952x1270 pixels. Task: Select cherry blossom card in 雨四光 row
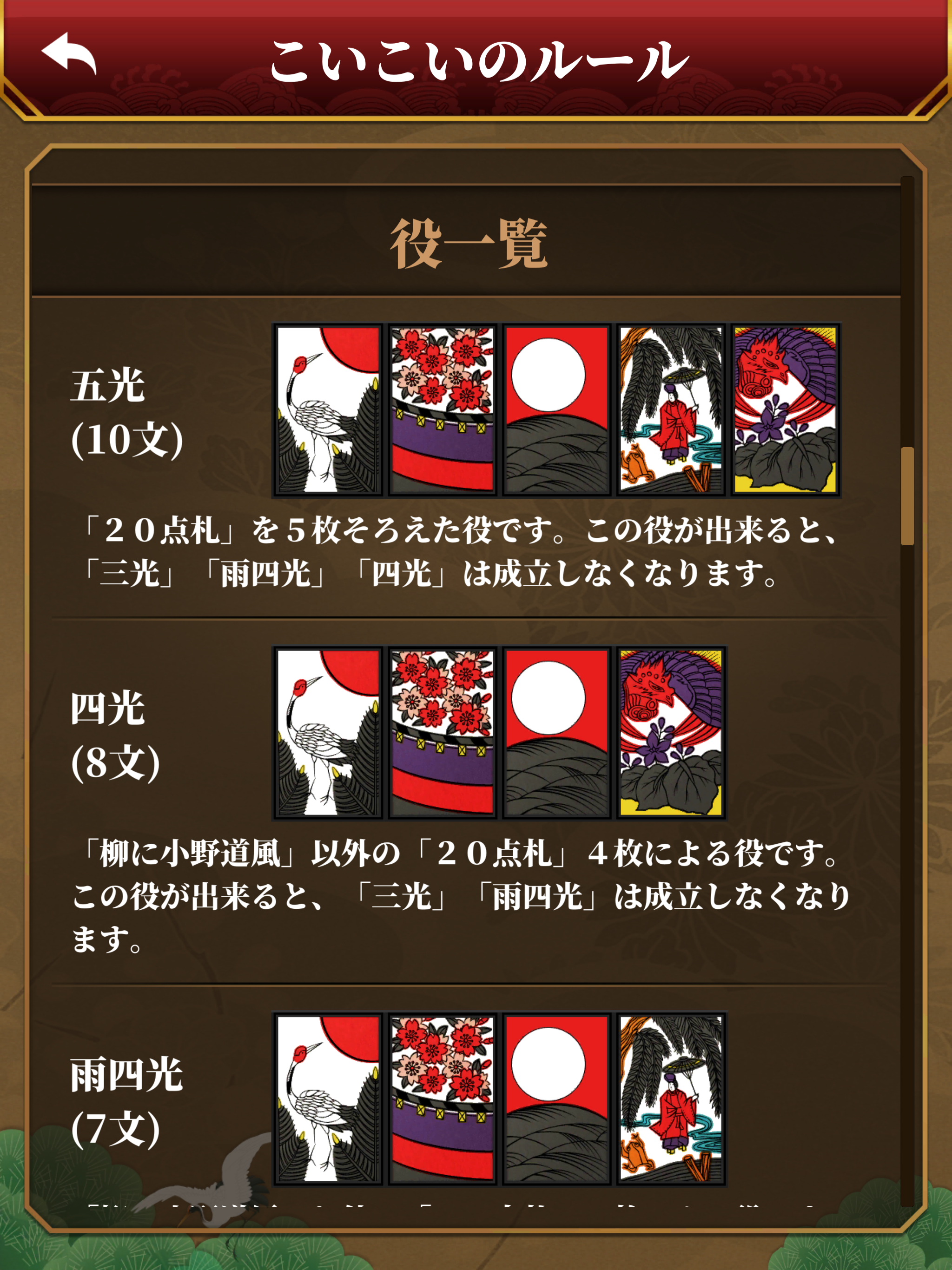pyautogui.click(x=442, y=1099)
